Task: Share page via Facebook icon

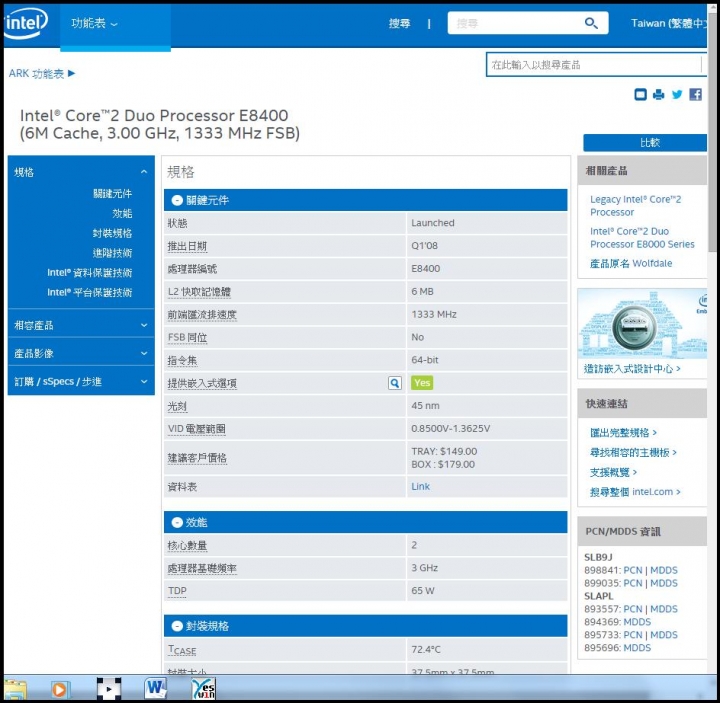Action: 695,95
